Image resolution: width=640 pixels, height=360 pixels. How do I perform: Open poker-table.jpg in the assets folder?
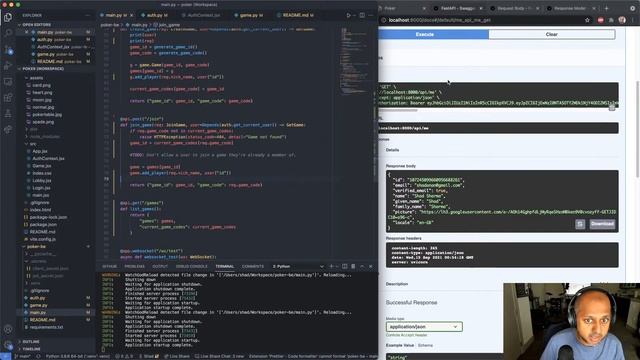(x=47, y=114)
